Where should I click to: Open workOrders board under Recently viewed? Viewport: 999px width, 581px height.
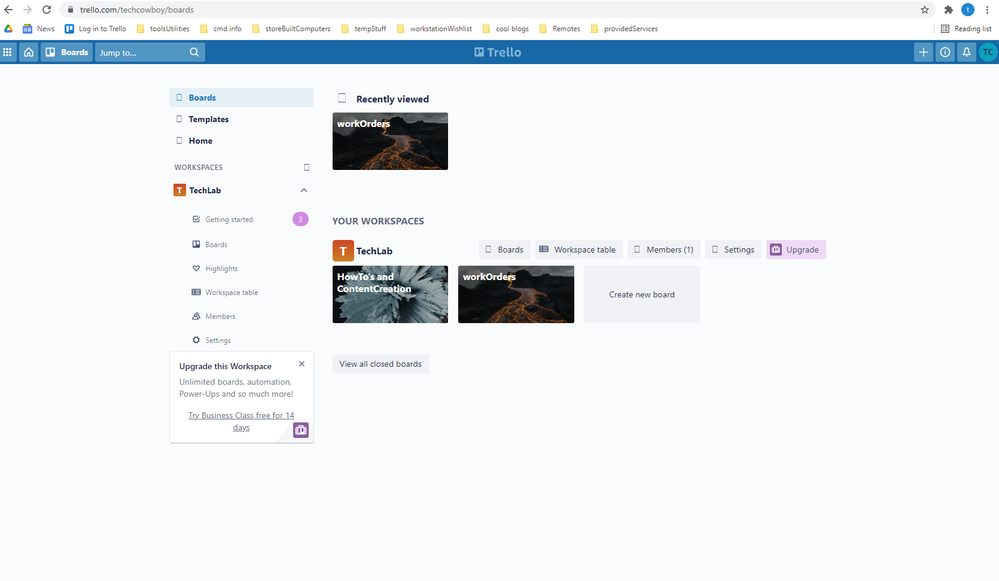(390, 141)
